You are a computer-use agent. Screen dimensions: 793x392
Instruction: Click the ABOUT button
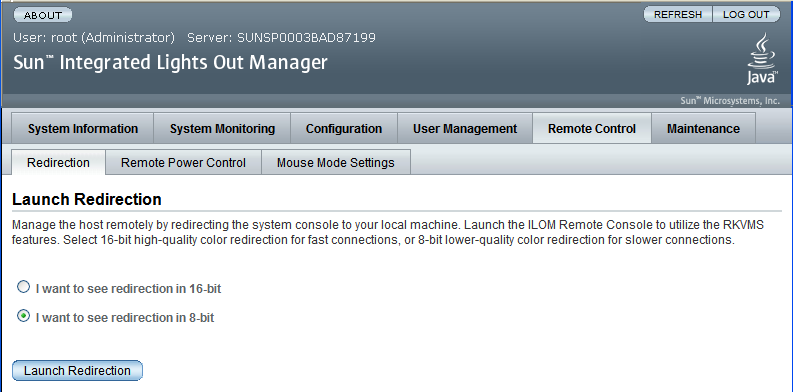click(x=42, y=15)
